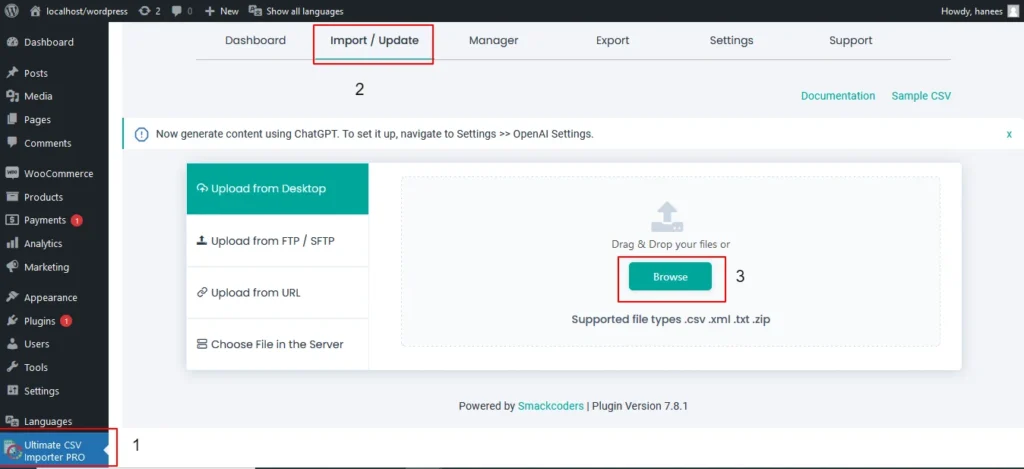Click the Plugins update count badge
Viewport: 1024px width, 469px height.
point(66,321)
